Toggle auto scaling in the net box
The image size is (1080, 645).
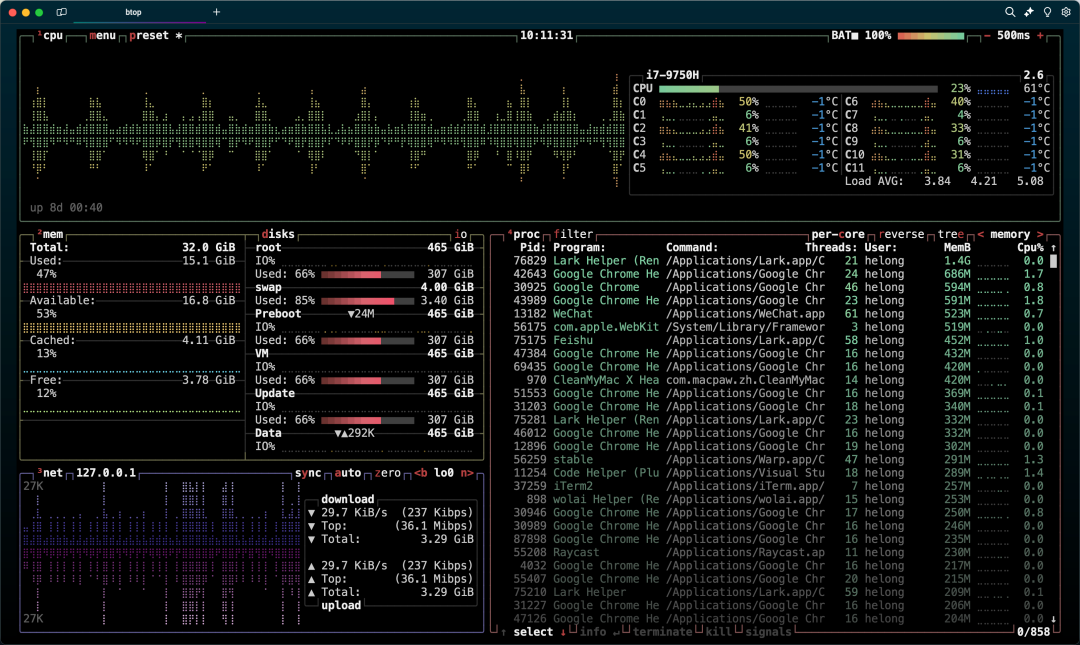click(347, 473)
